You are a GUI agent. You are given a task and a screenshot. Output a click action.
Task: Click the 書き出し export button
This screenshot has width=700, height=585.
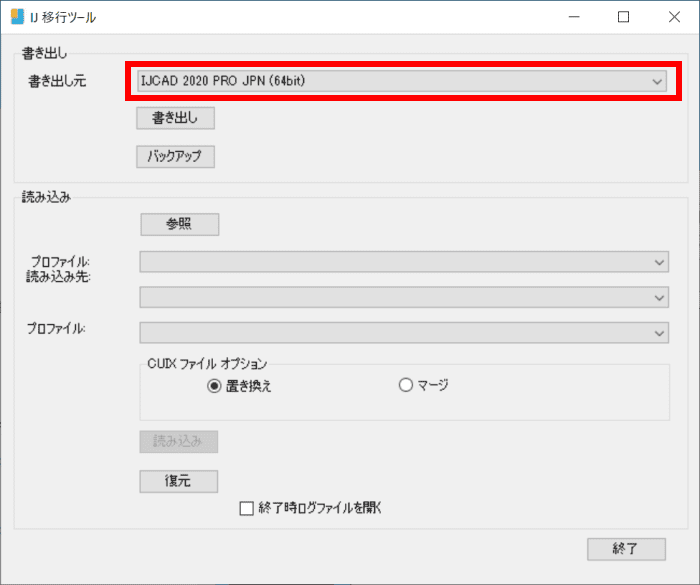pos(175,118)
